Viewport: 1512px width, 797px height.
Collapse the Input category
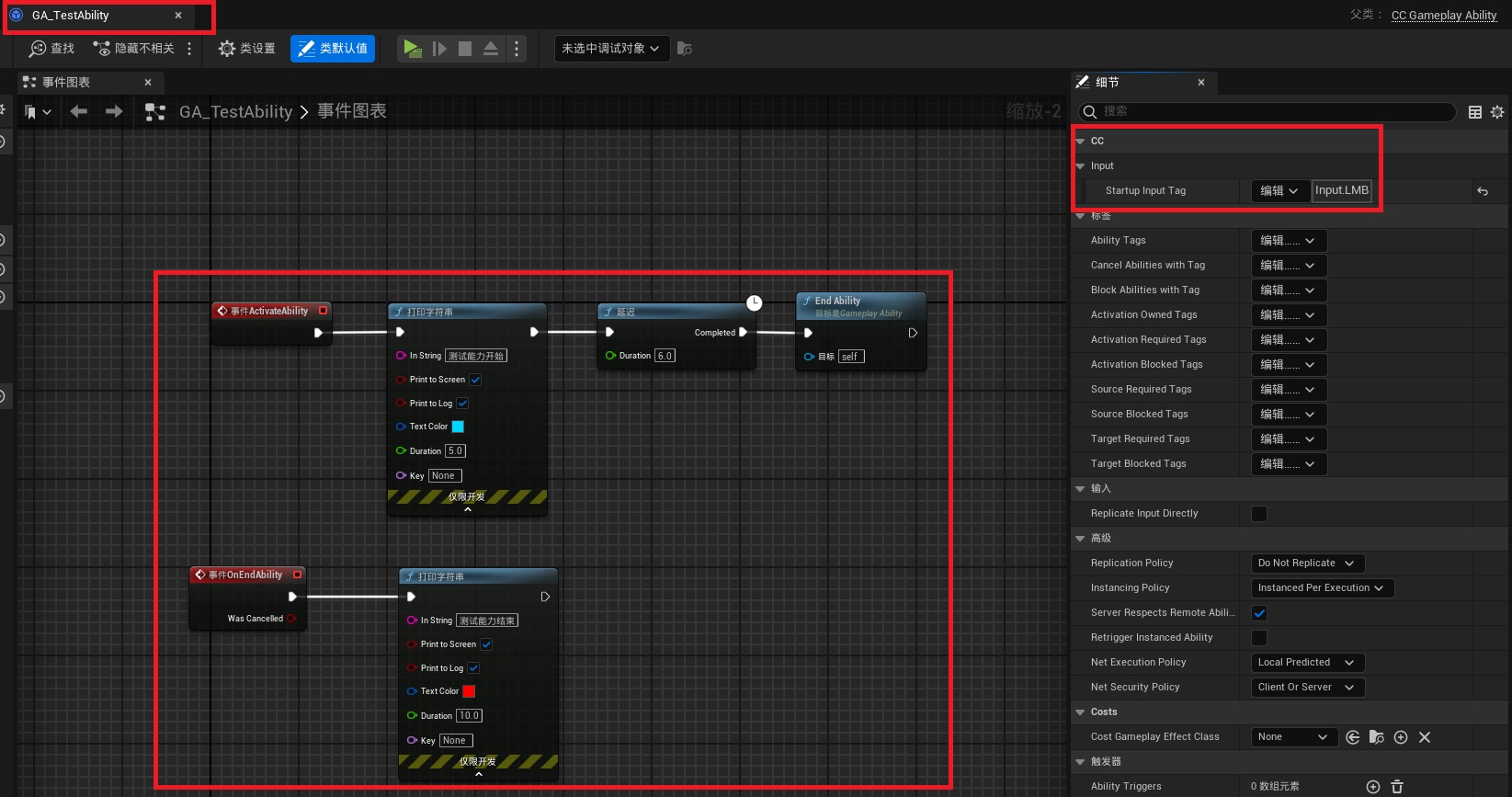click(1081, 166)
